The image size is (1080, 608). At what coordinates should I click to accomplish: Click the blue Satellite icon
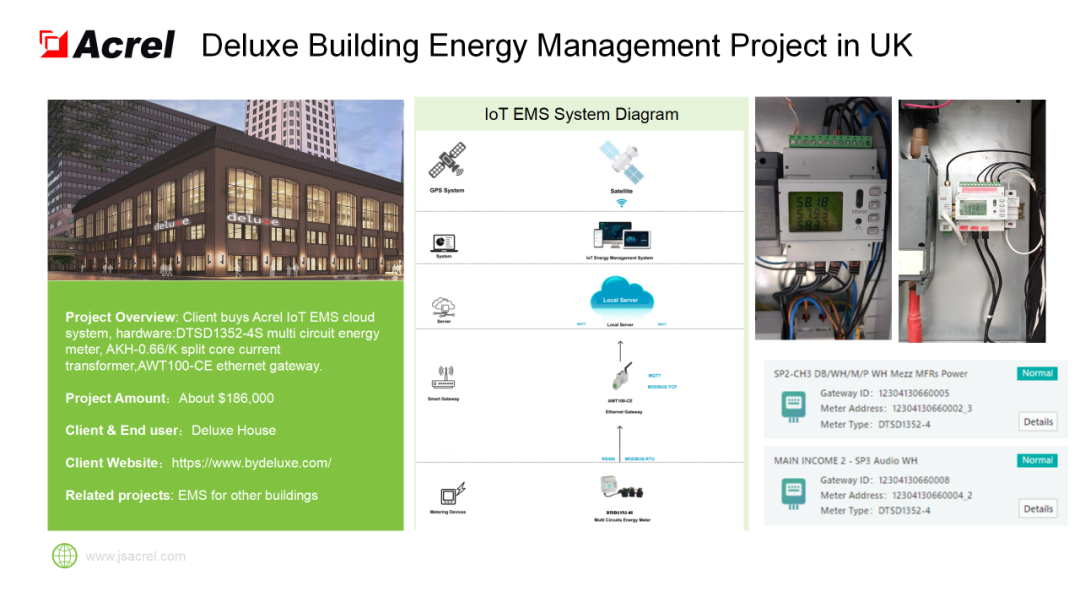tap(621, 162)
